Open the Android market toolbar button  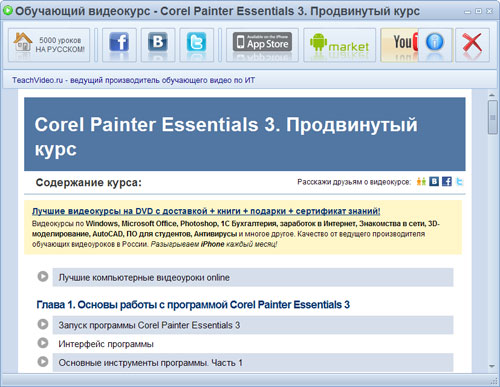tap(339, 45)
